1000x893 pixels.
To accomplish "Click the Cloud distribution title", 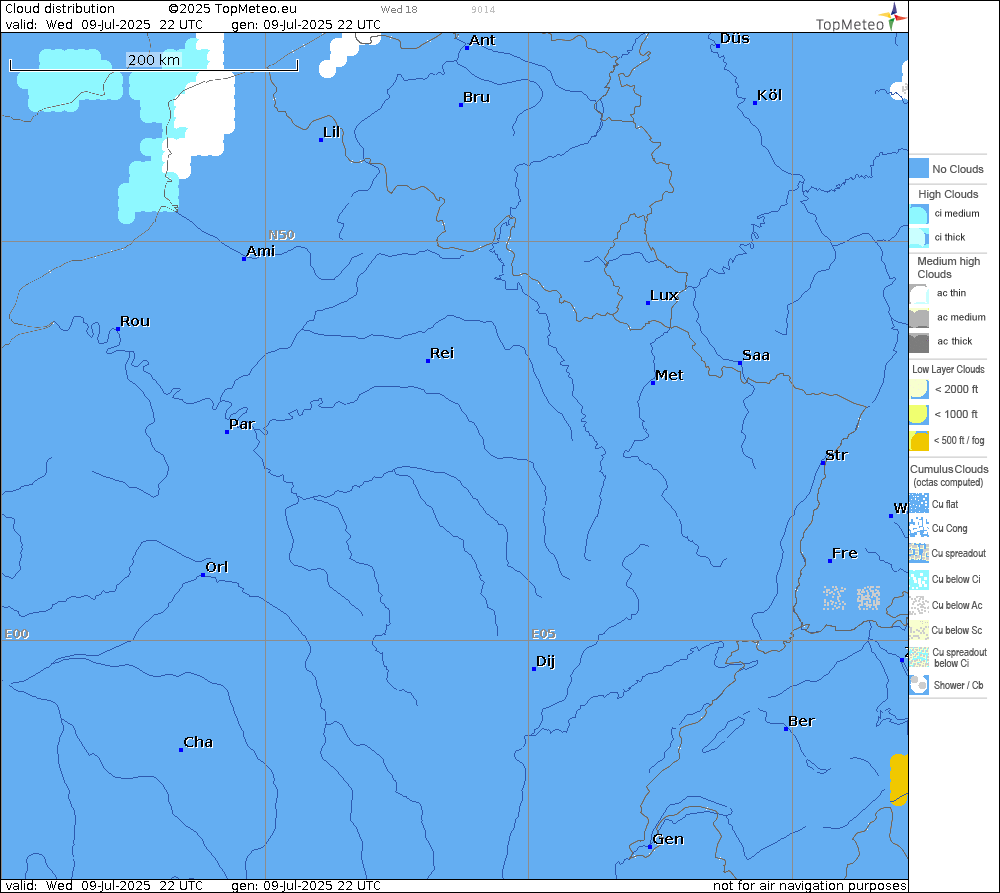I will pos(60,8).
